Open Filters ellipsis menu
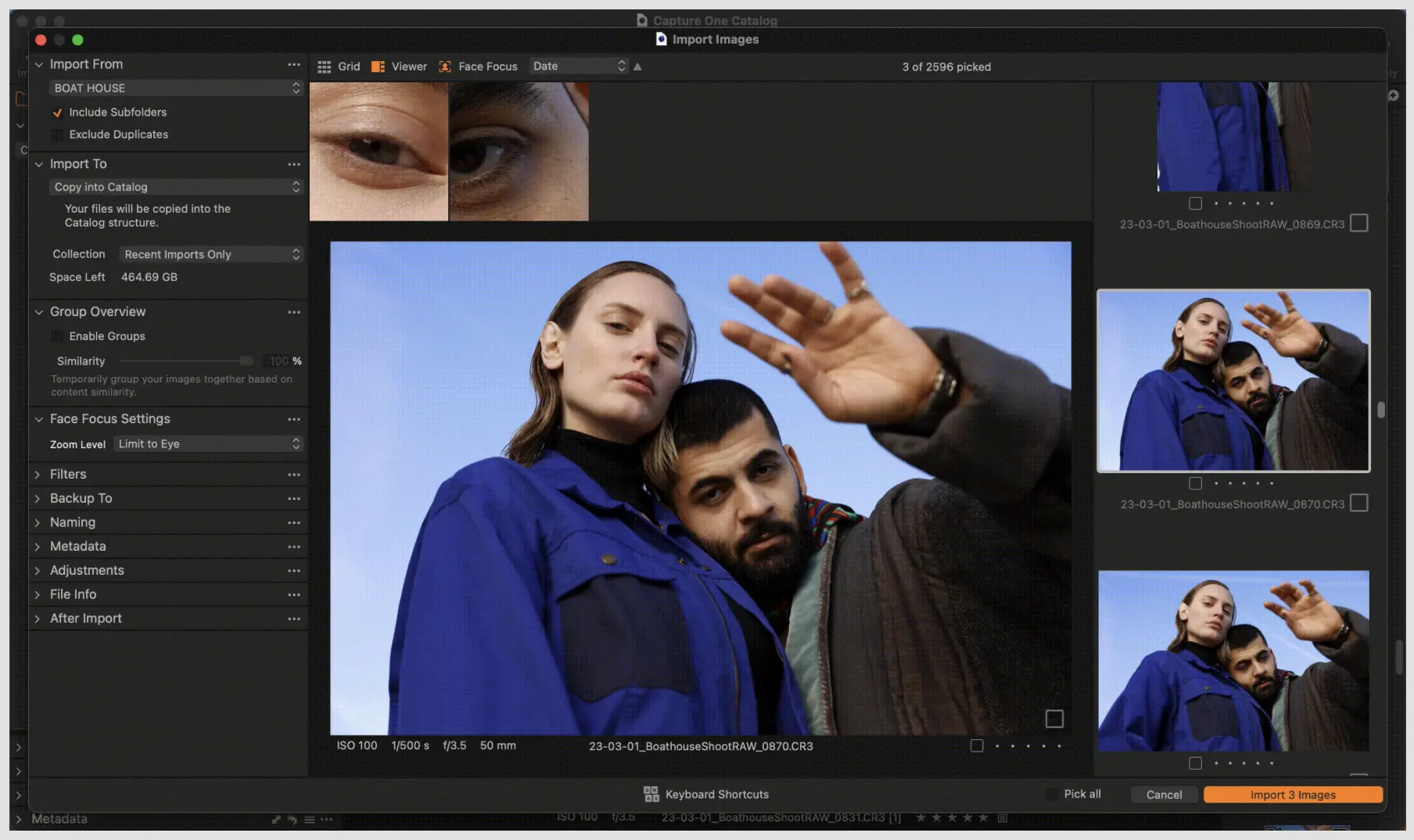The image size is (1414, 840). [x=293, y=475]
